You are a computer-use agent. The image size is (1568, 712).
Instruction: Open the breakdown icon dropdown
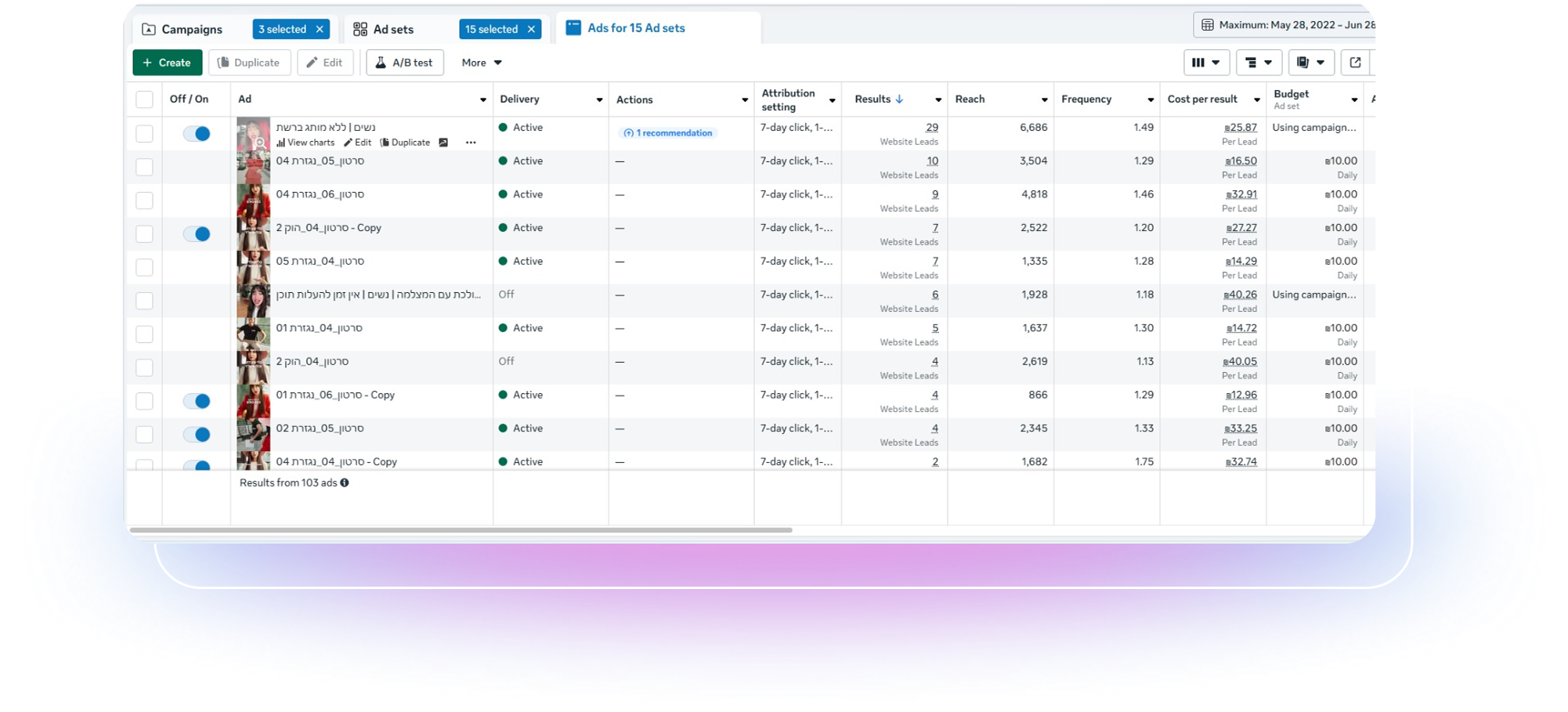(1258, 63)
